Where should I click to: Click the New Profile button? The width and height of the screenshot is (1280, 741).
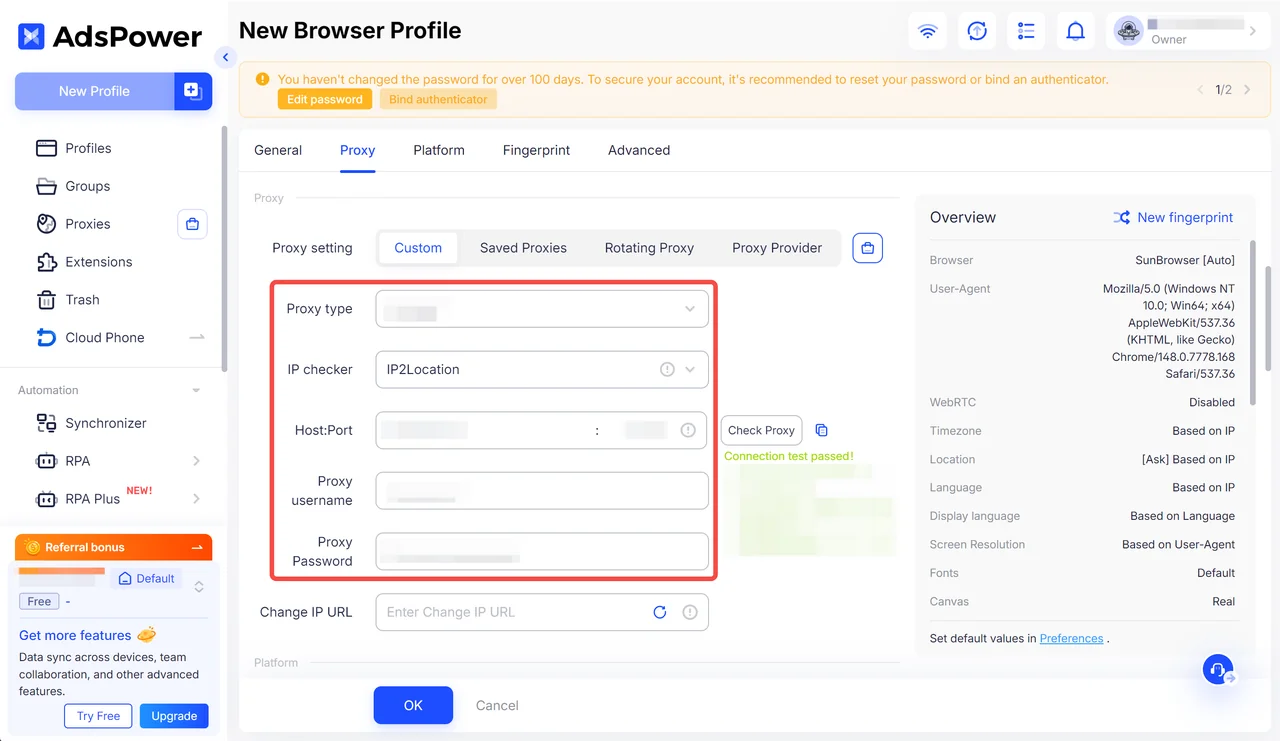(x=94, y=91)
